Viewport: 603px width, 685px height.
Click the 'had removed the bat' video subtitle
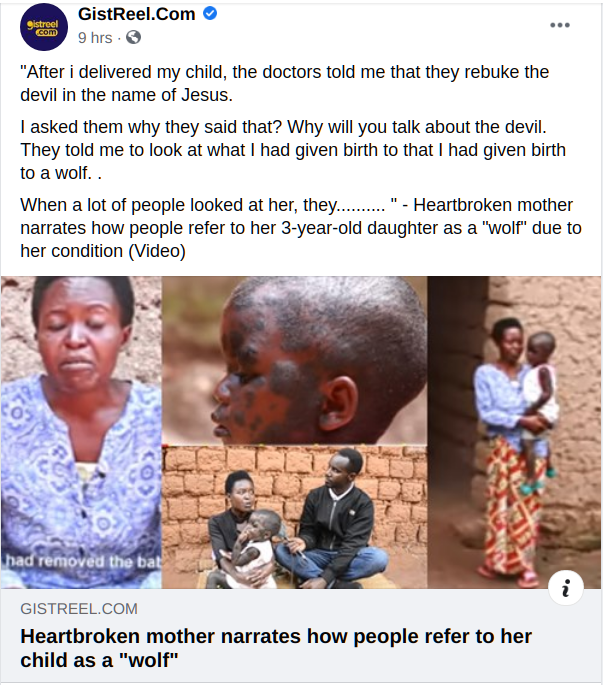coord(83,561)
